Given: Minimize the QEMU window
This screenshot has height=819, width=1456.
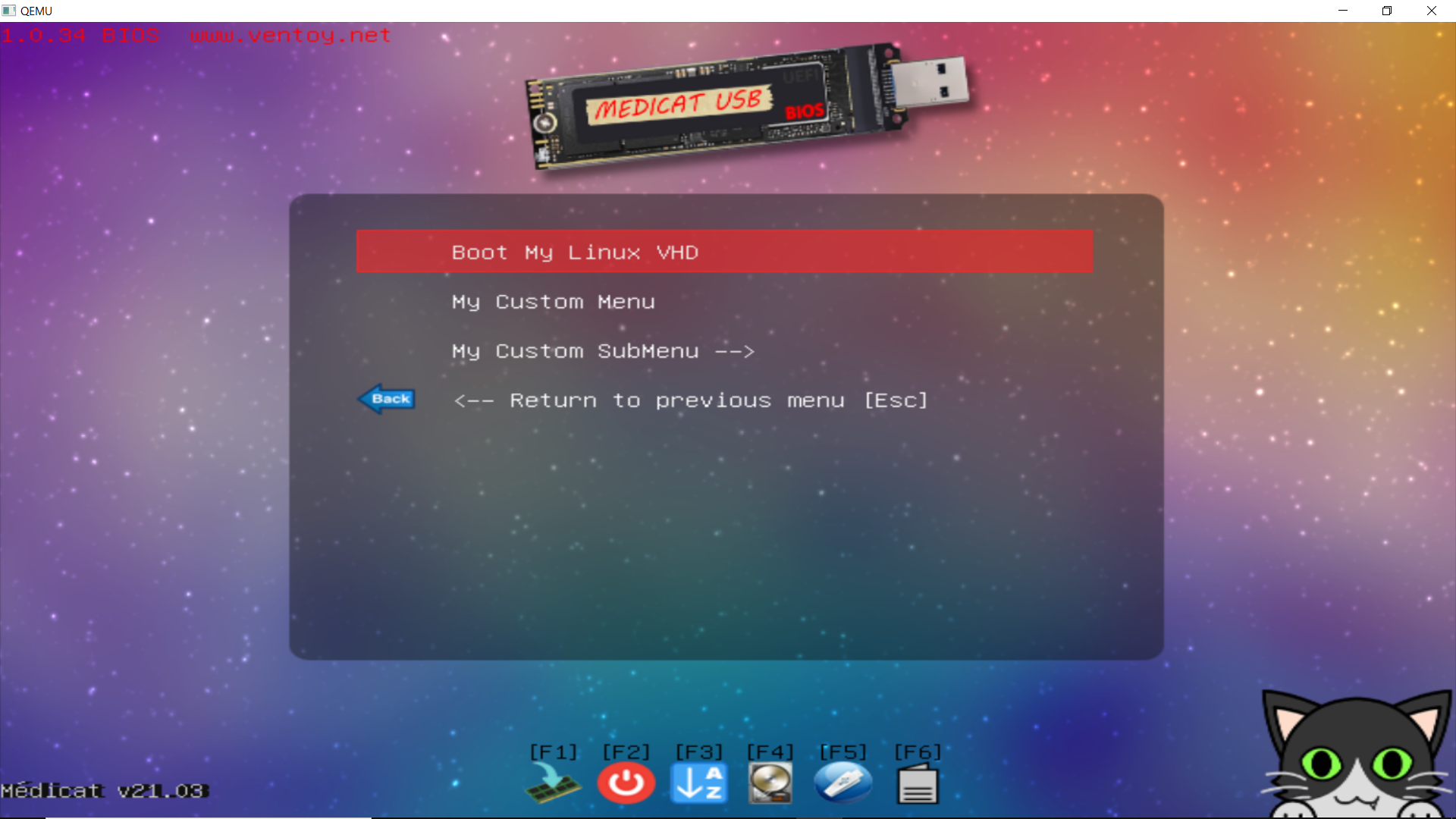Looking at the screenshot, I should coord(1343,11).
